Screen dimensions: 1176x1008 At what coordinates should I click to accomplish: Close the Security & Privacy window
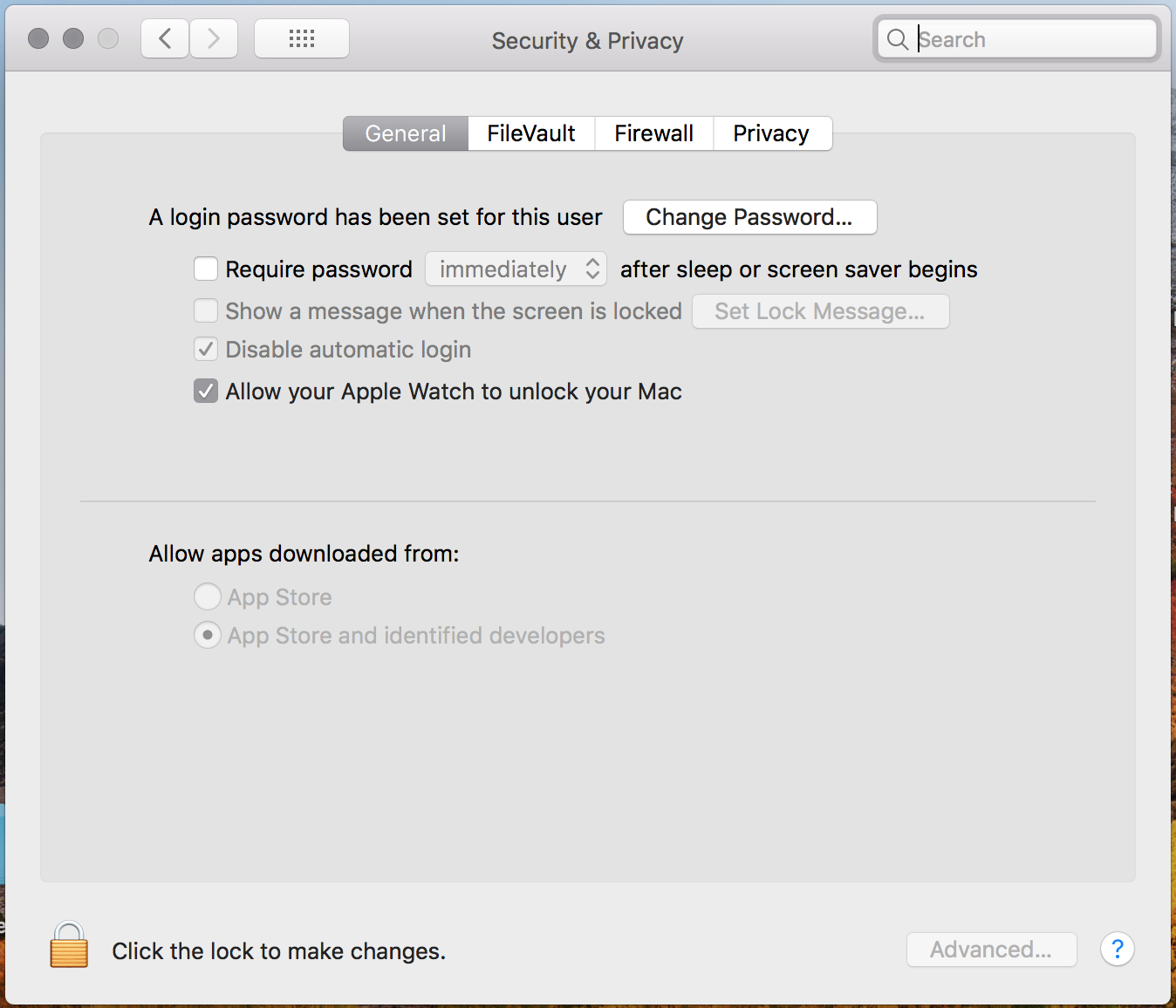coord(38,38)
